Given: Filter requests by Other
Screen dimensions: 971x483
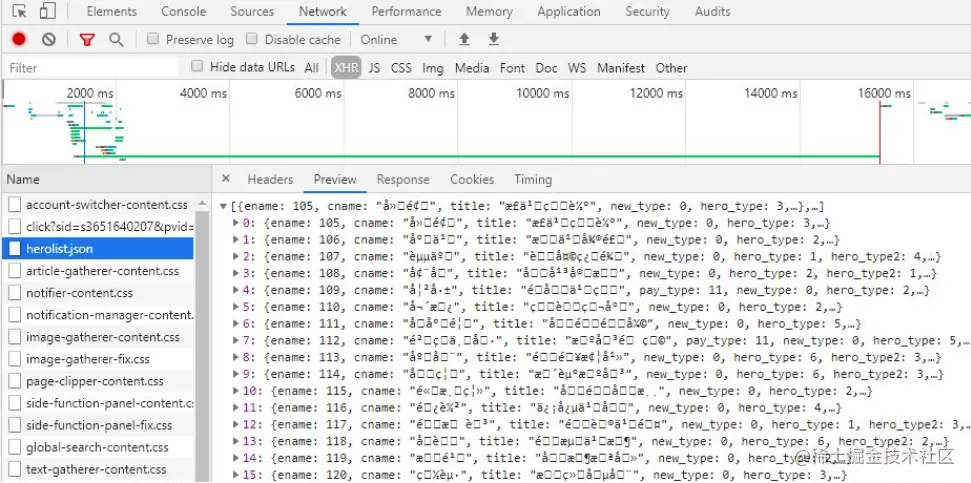Looking at the screenshot, I should pyautogui.click(x=671, y=68).
